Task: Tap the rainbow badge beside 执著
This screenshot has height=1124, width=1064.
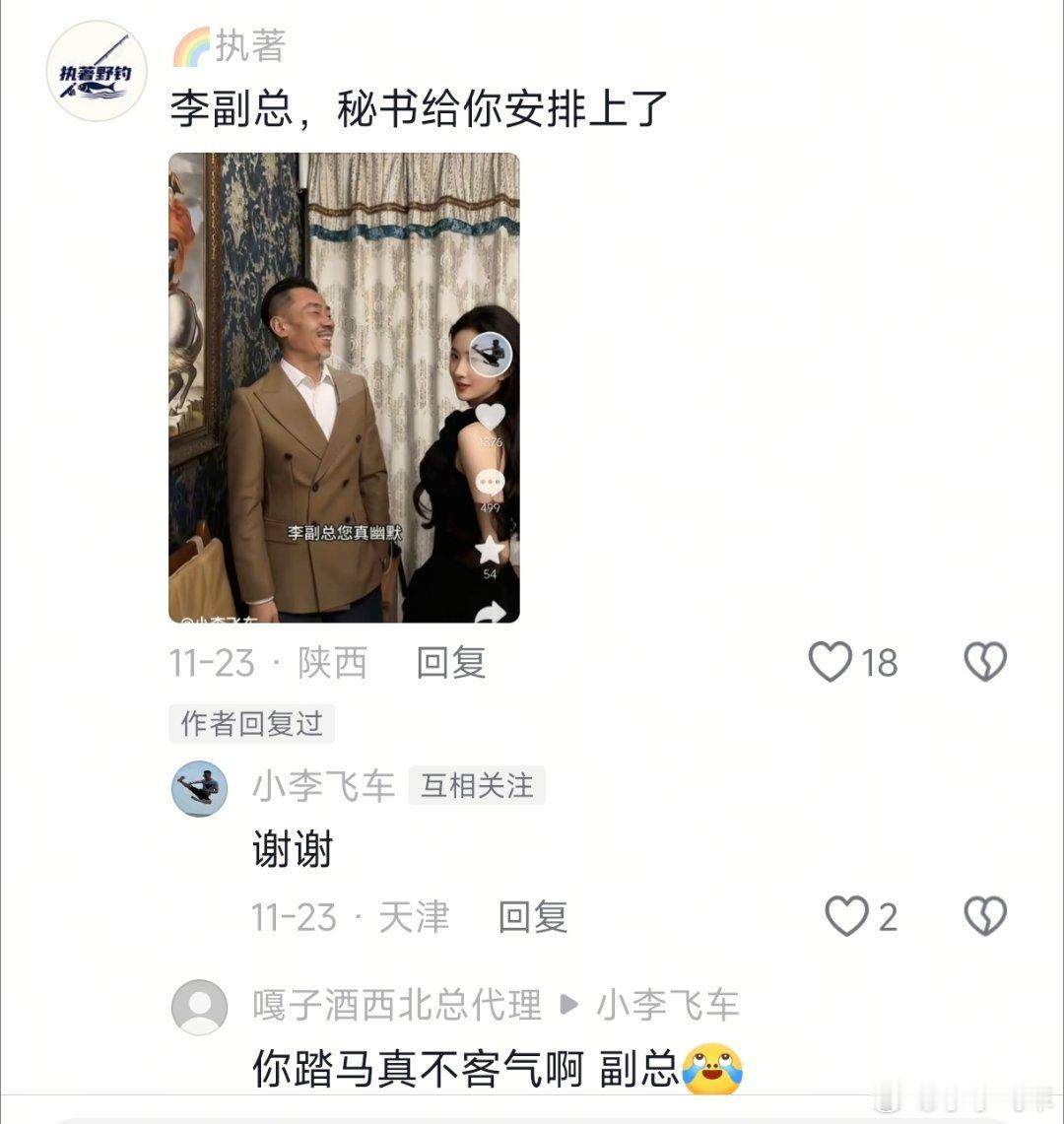Action: 191,46
